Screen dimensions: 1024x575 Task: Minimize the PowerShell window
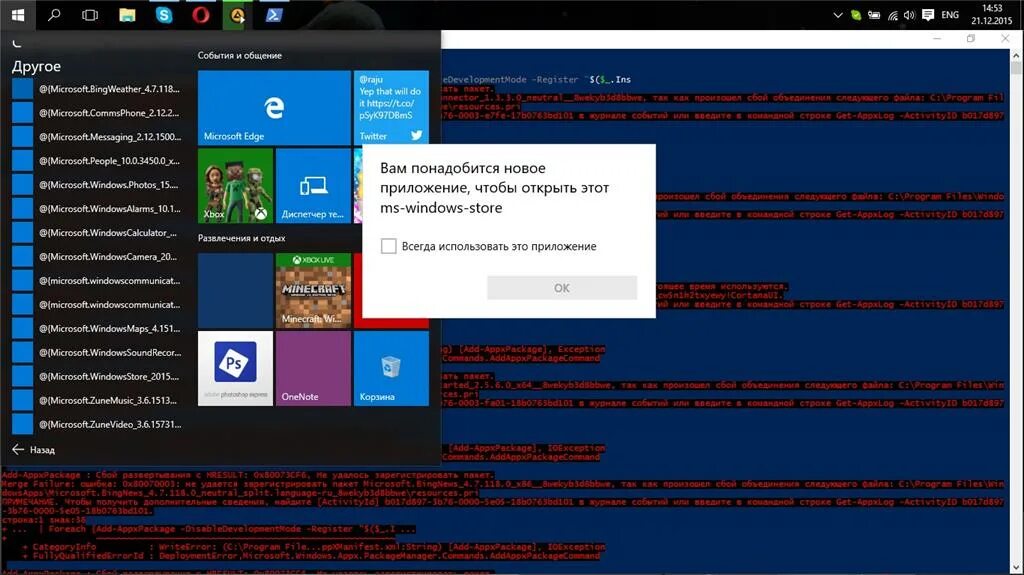pyautogui.click(x=937, y=39)
